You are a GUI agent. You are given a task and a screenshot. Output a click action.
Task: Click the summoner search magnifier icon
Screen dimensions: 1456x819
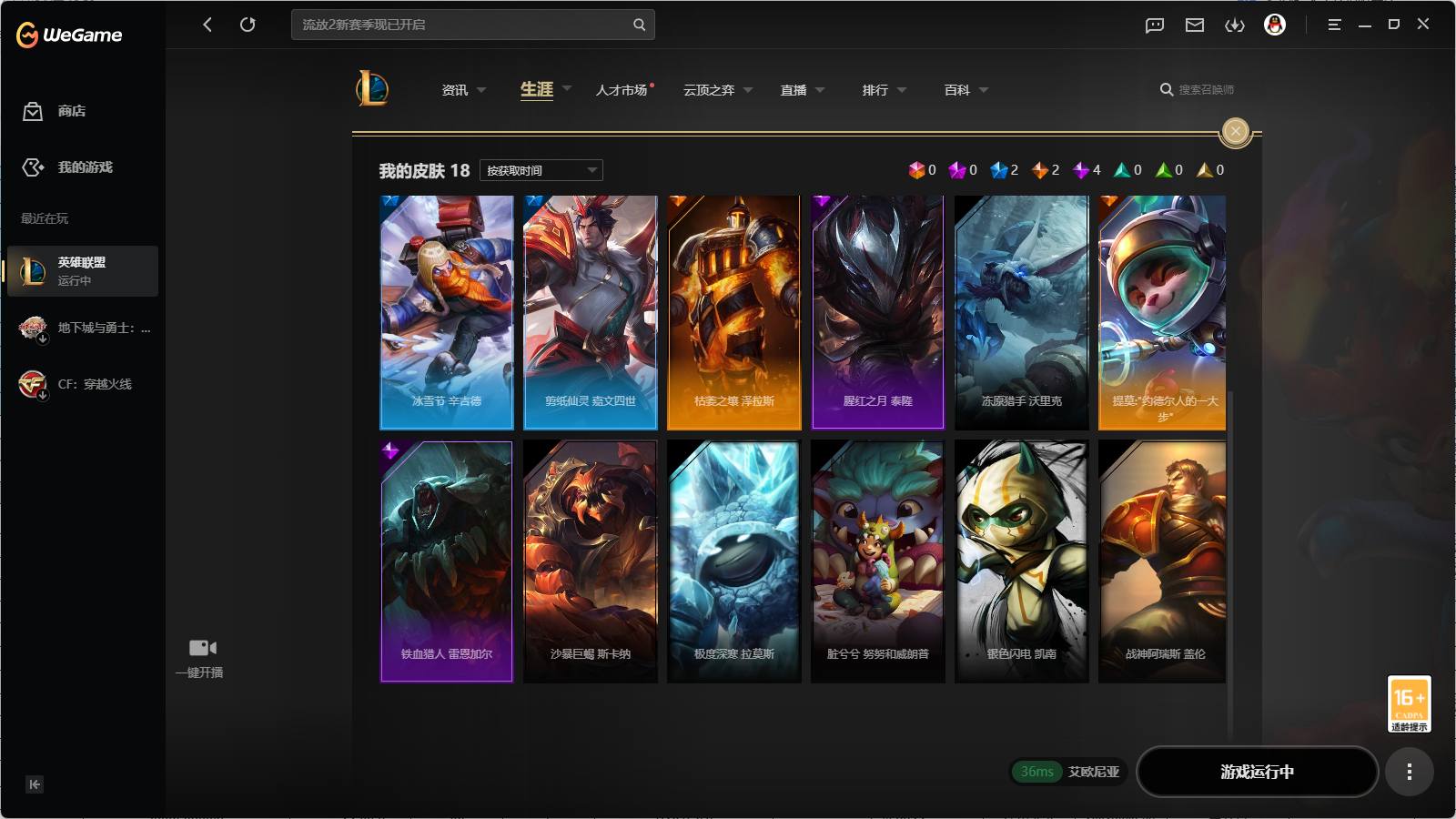[1166, 89]
